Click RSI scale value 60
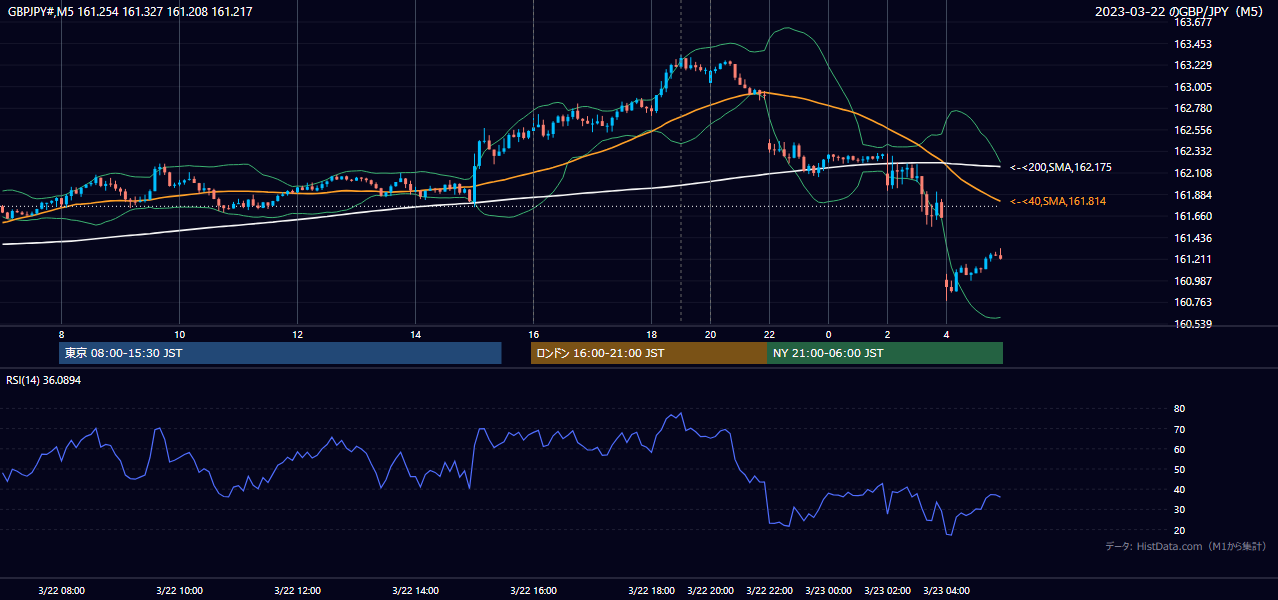Viewport: 1278px width, 600px height. click(x=1179, y=449)
